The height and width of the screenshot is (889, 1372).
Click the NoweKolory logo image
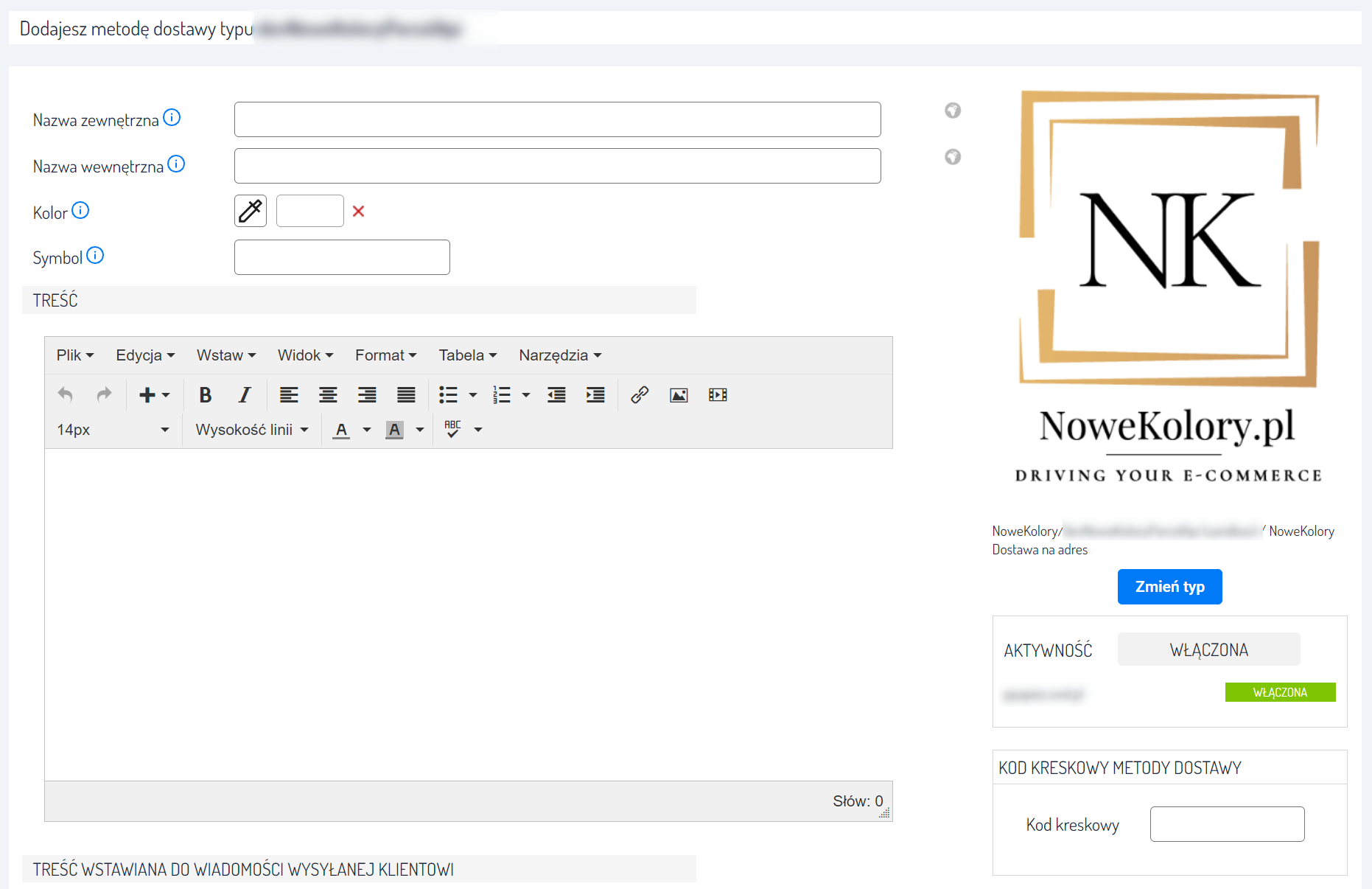[1169, 287]
